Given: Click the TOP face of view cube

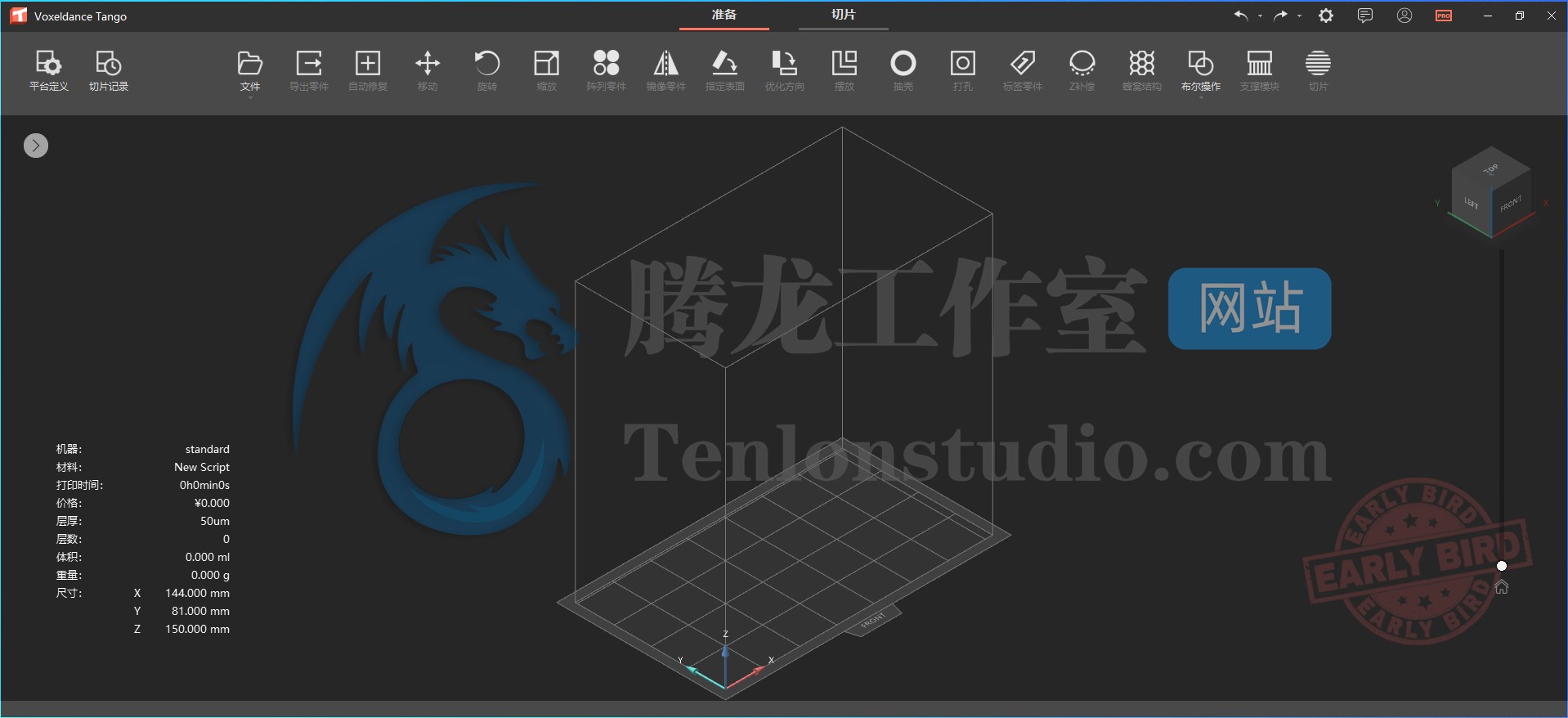Looking at the screenshot, I should tap(1491, 168).
